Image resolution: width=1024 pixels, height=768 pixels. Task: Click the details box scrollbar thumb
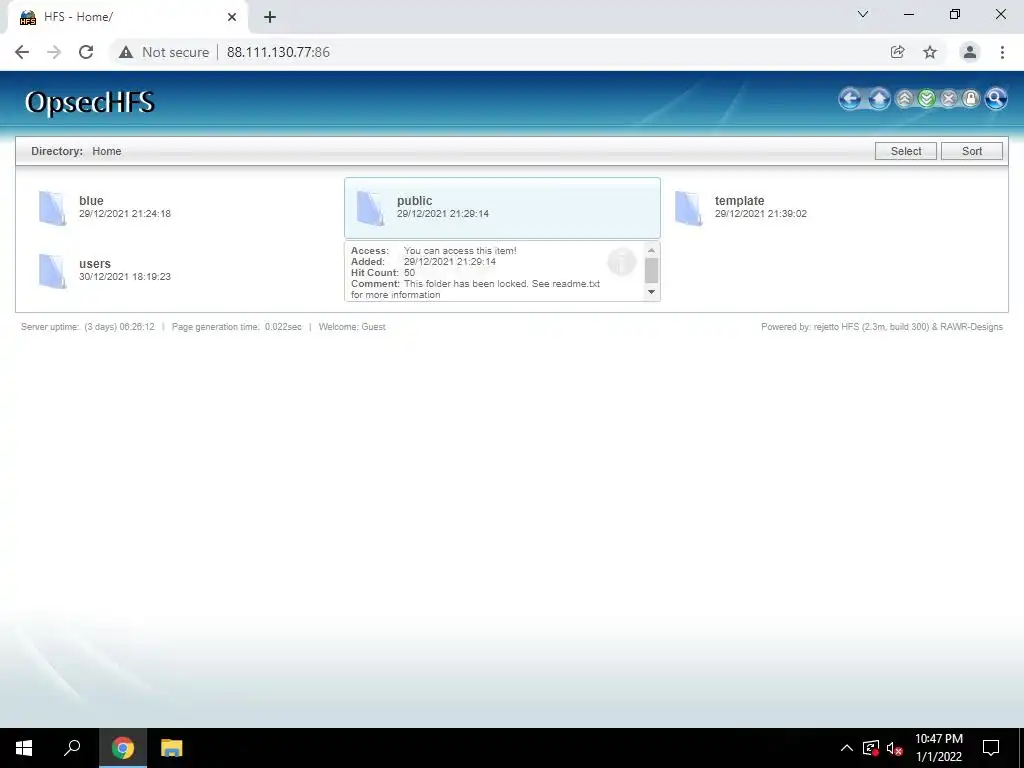pyautogui.click(x=651, y=270)
